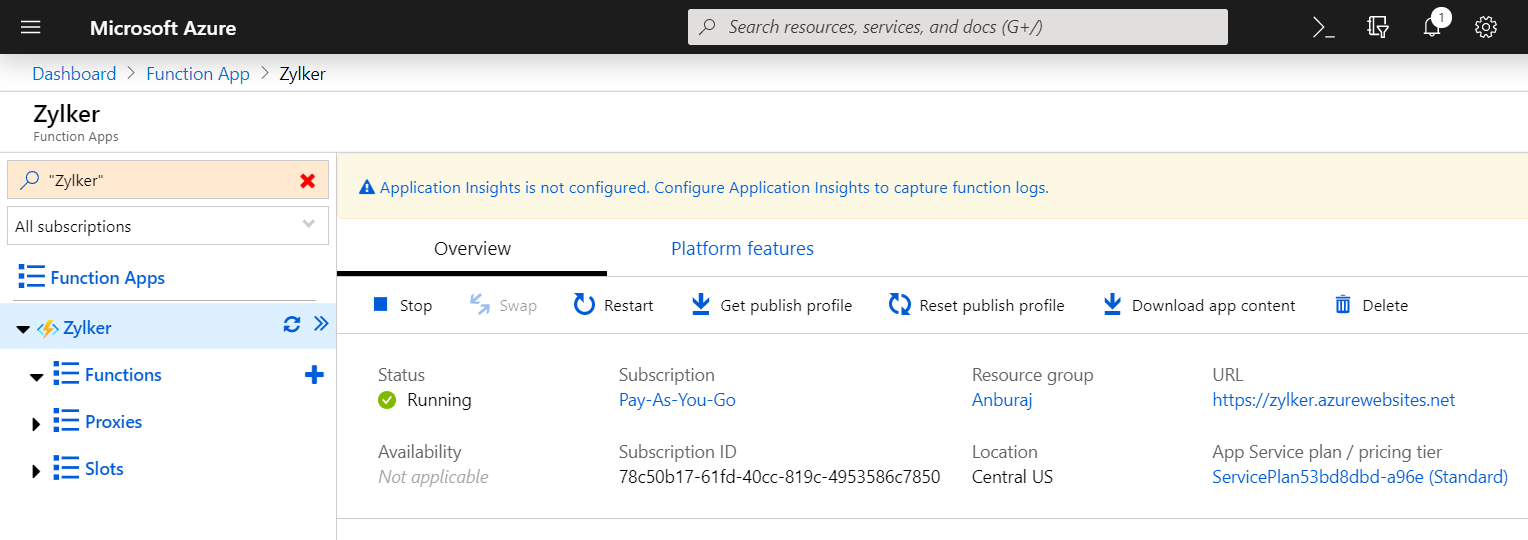
Task: Expand the Proxies tree node
Action: click(37, 424)
